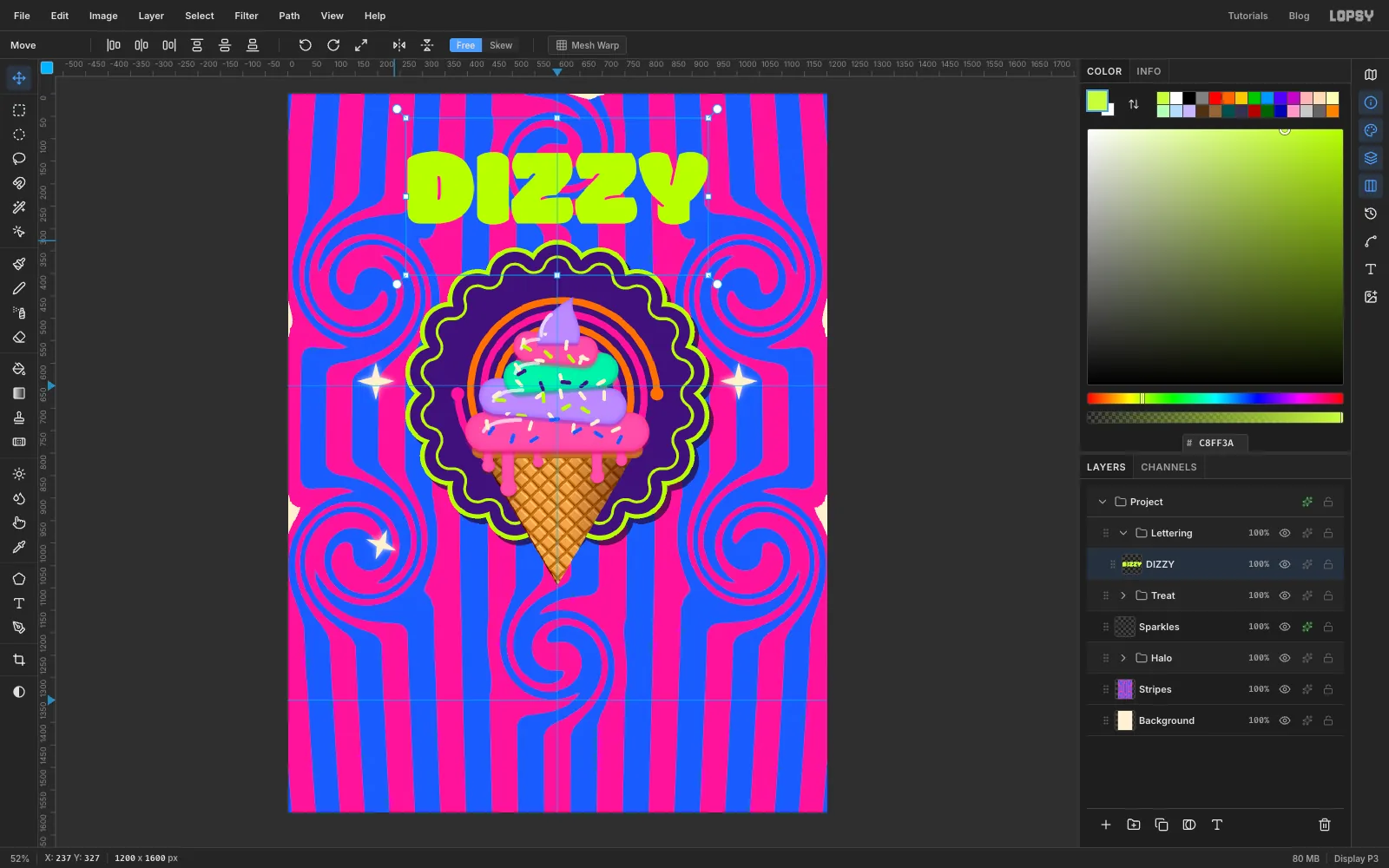Pick the red swatch in palette
The height and width of the screenshot is (868, 1389).
(x=1215, y=98)
